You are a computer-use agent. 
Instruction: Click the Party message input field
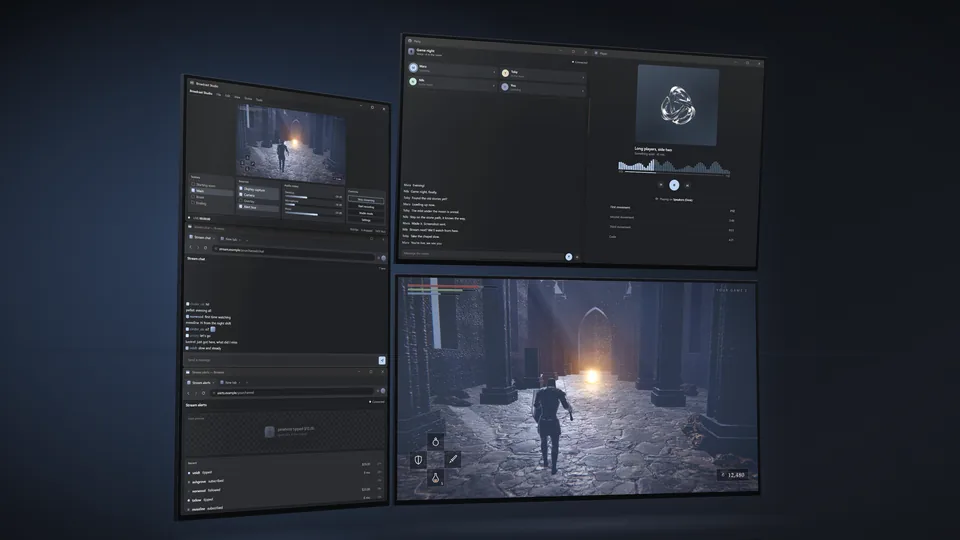pyautogui.click(x=482, y=253)
